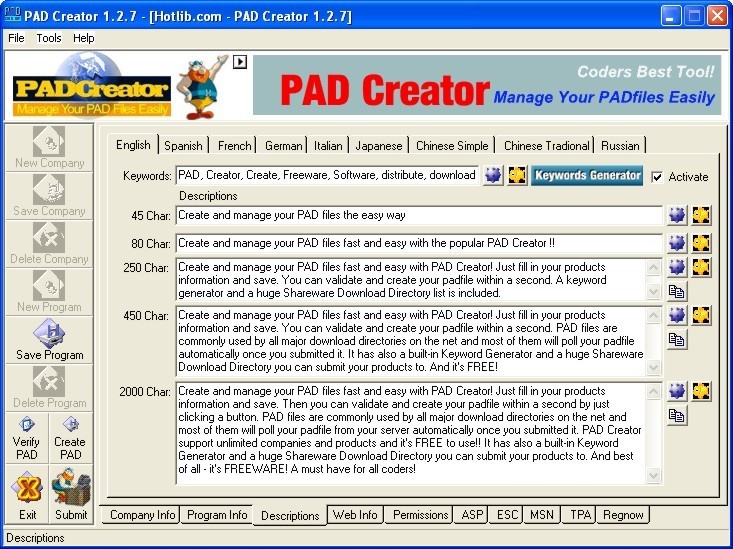
Task: Click blue gear icon on 45 Char row
Action: 676,216
